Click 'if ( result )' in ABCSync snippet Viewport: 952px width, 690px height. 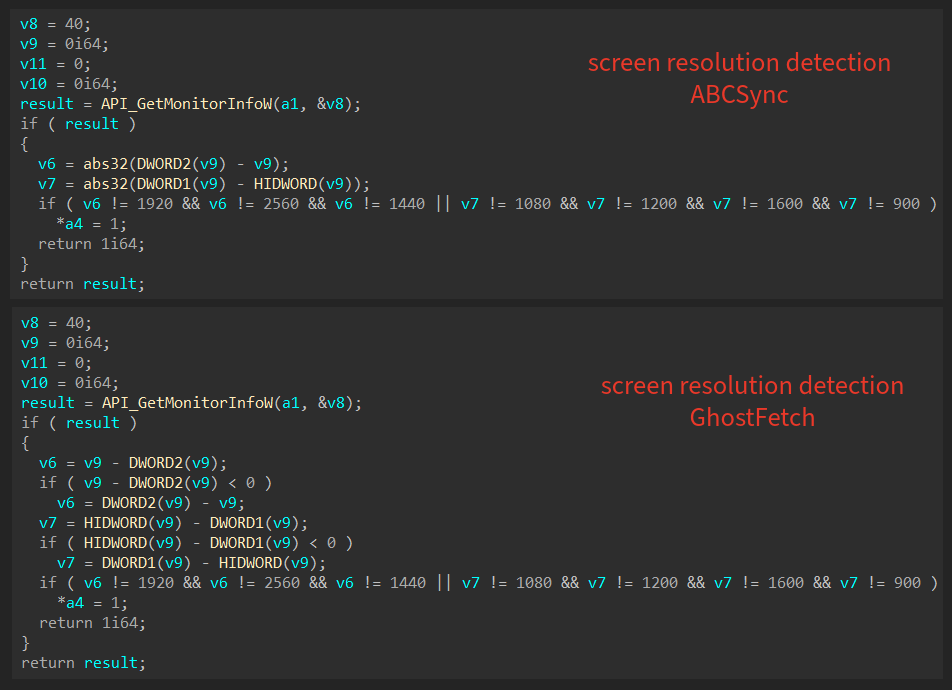[78, 124]
